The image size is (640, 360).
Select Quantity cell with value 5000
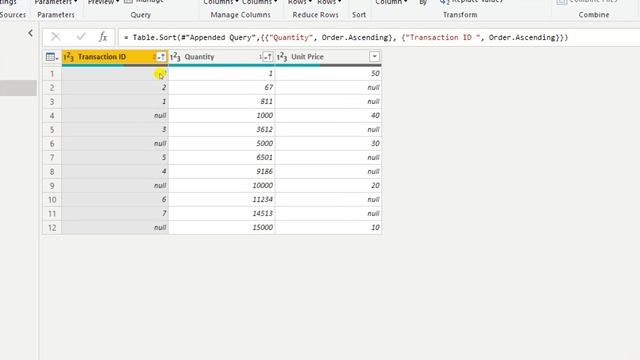pyautogui.click(x=222, y=144)
